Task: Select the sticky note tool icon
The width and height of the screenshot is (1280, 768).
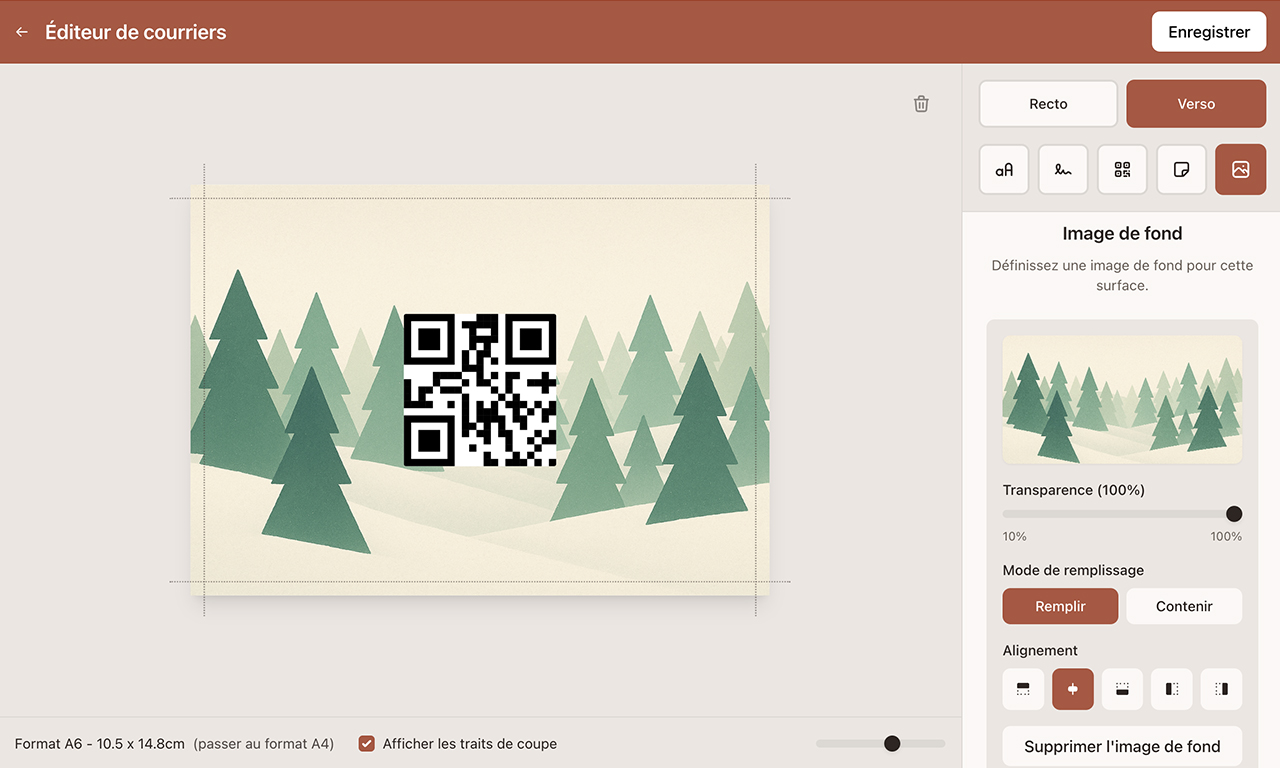Action: [1181, 170]
